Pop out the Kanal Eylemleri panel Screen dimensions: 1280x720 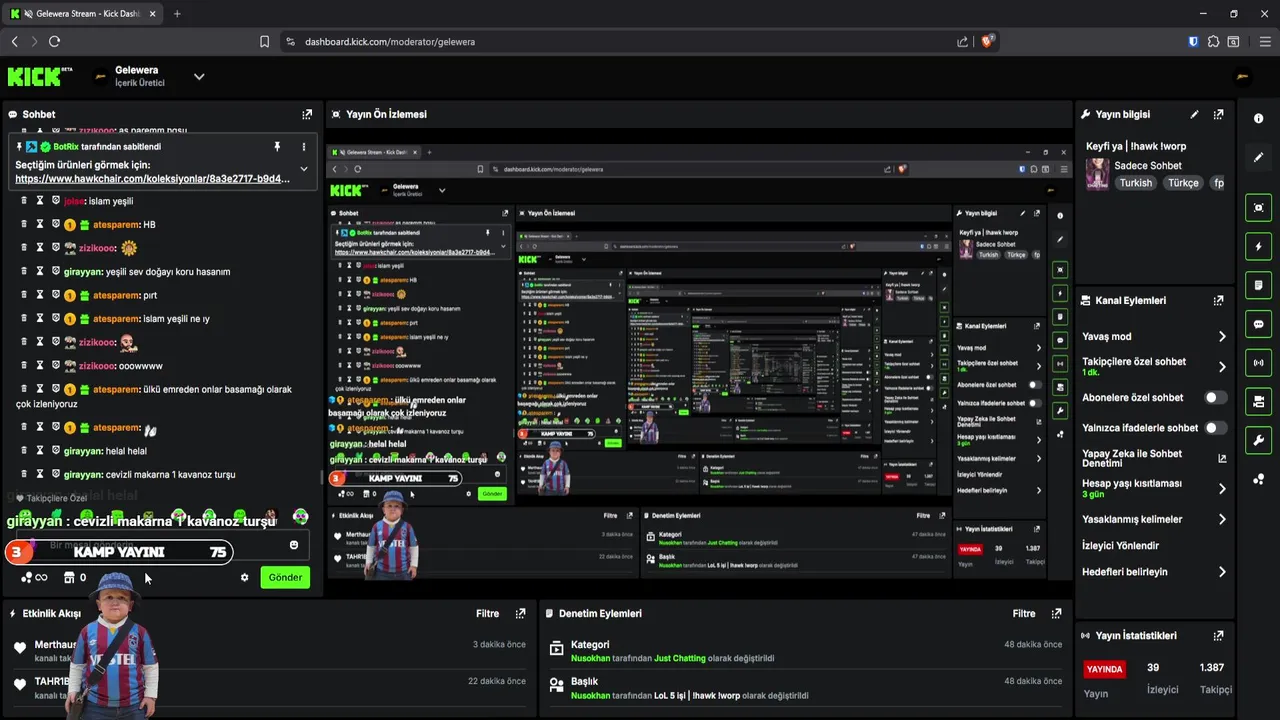click(x=1218, y=300)
